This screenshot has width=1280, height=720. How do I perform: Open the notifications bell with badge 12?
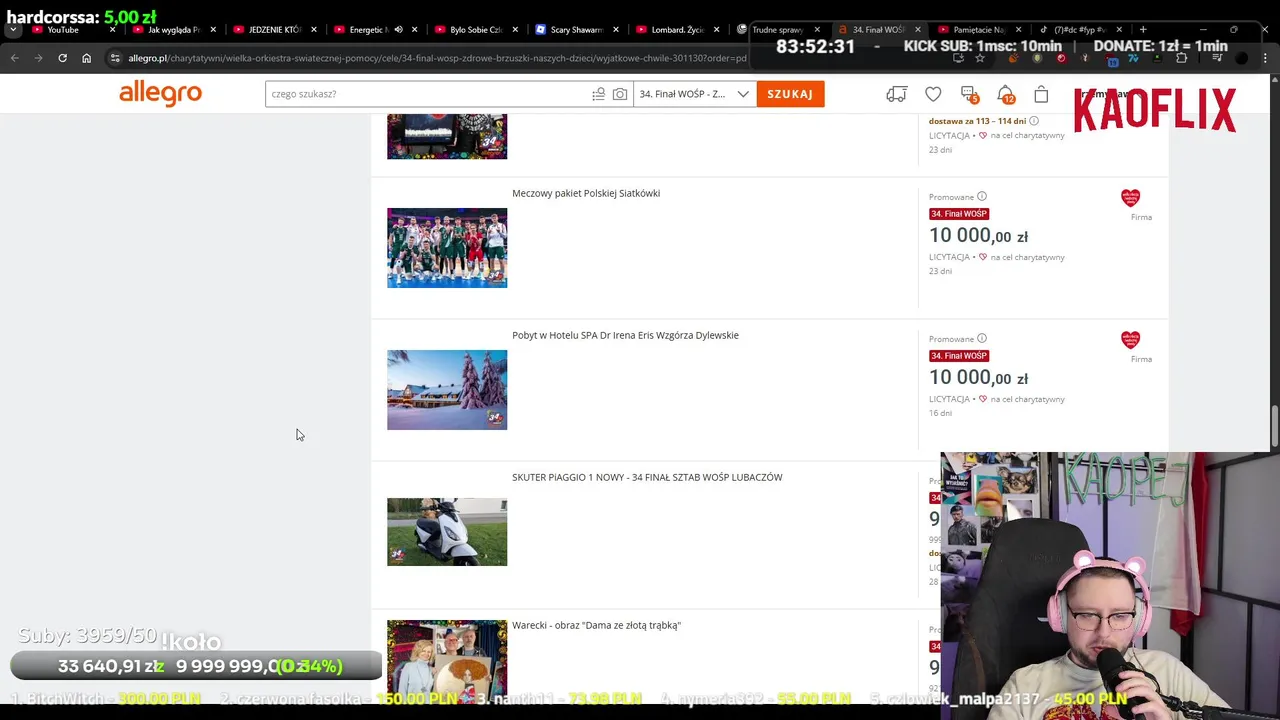(x=1005, y=94)
